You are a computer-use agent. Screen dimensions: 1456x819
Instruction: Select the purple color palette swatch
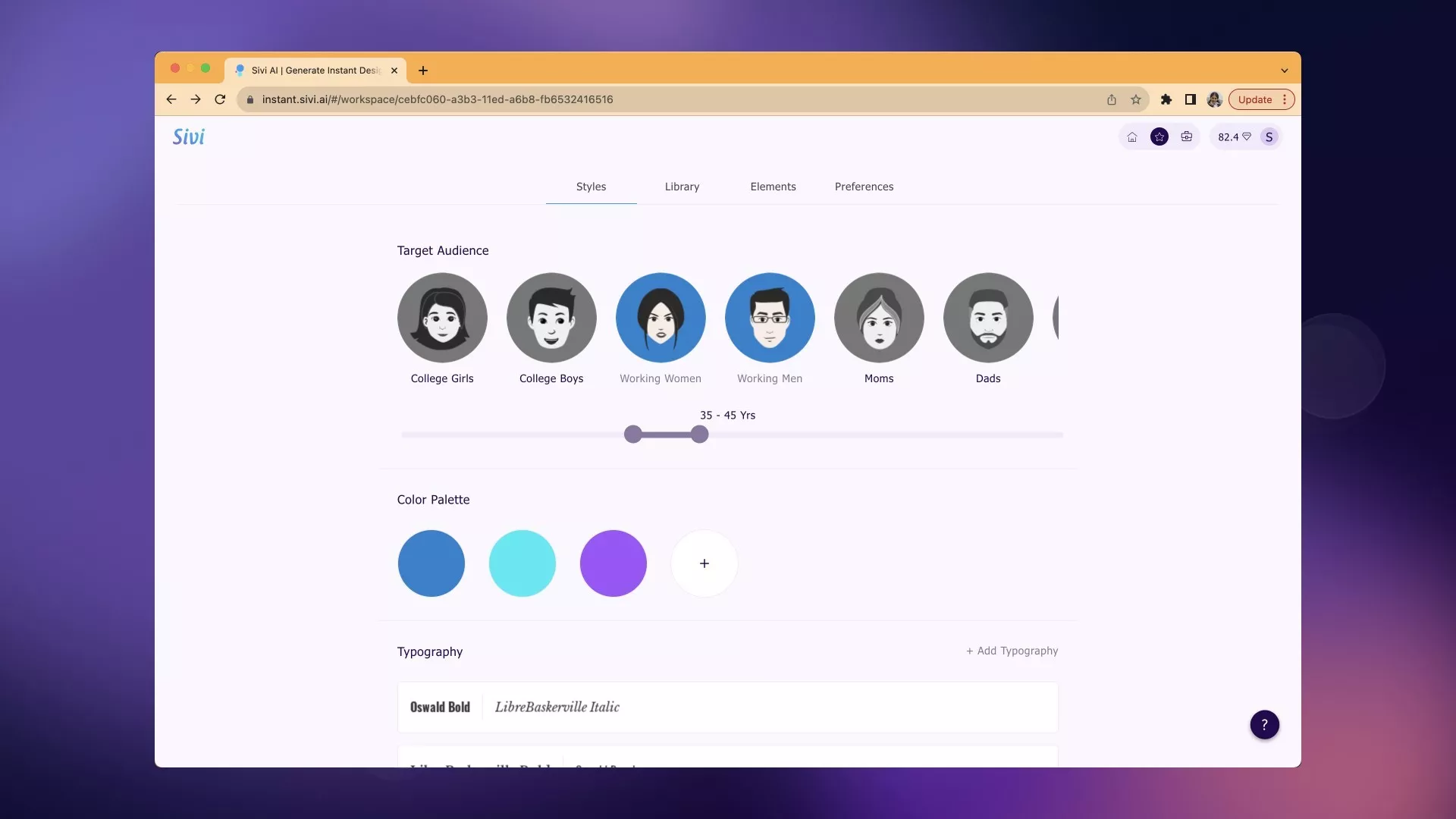coord(613,563)
